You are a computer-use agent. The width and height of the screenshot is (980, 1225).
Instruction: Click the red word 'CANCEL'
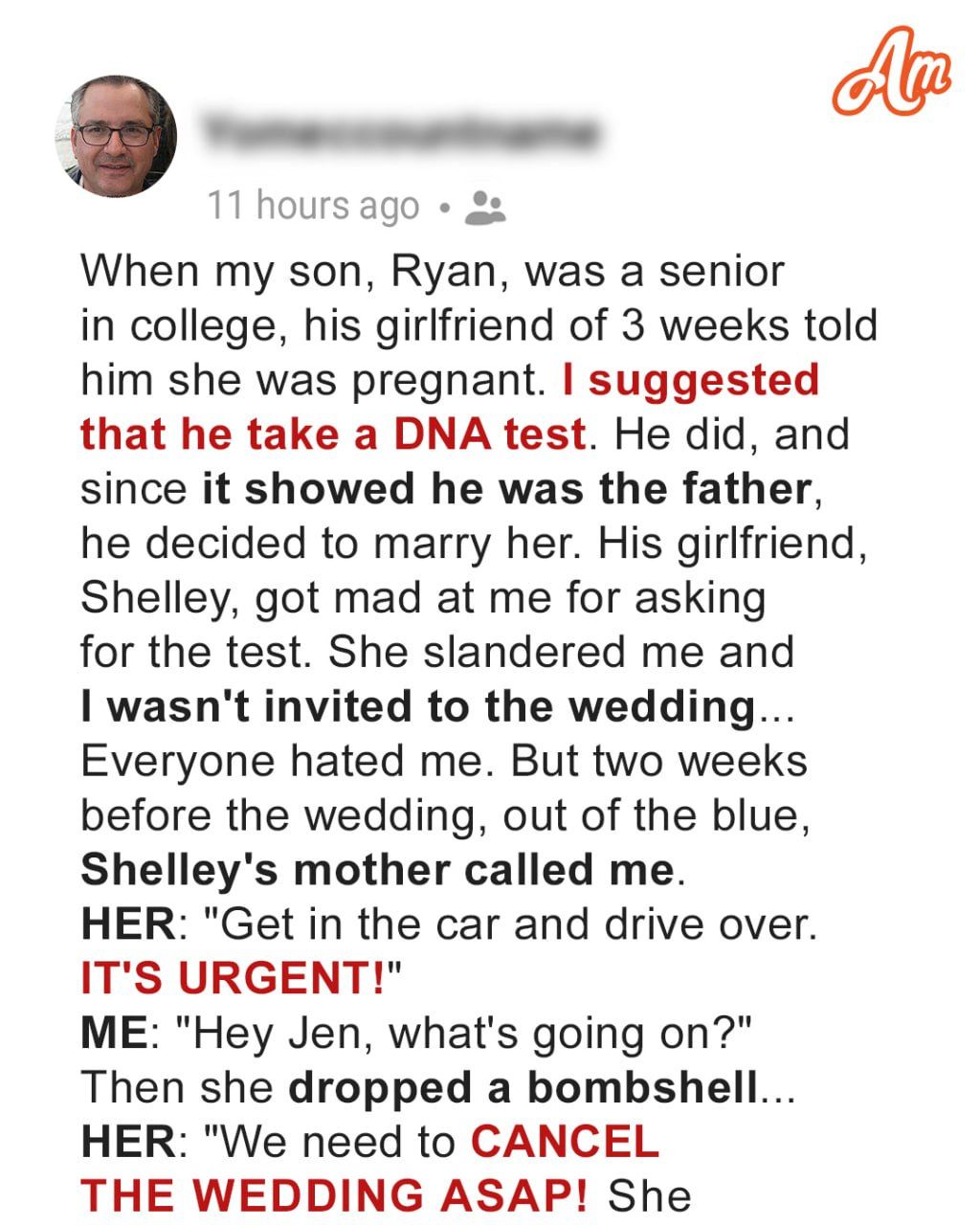pos(565,1142)
